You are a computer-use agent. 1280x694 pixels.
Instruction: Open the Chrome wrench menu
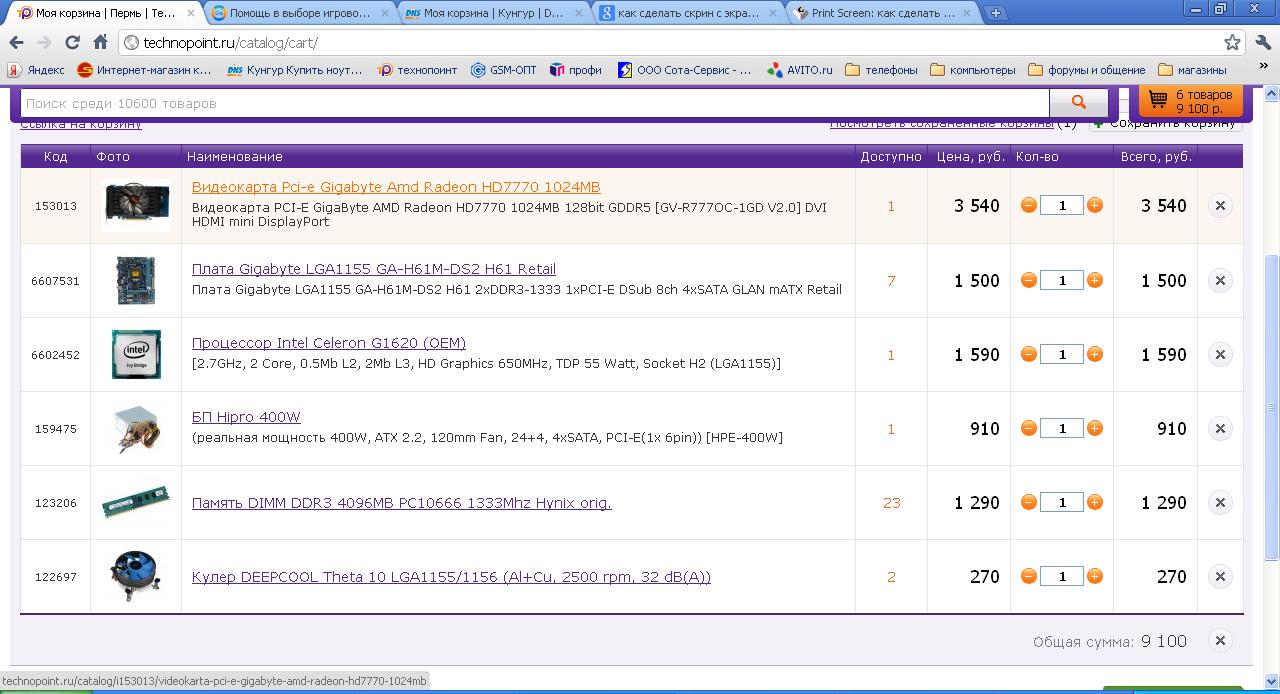1262,43
